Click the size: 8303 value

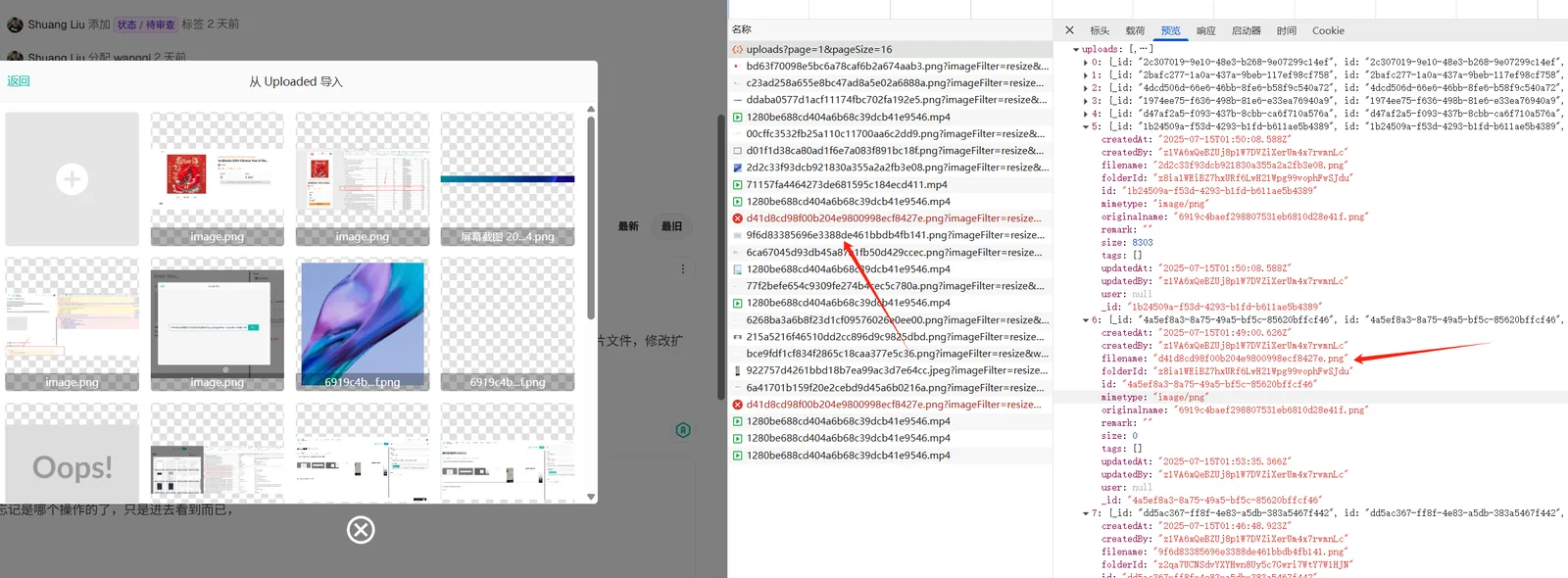tap(1142, 242)
